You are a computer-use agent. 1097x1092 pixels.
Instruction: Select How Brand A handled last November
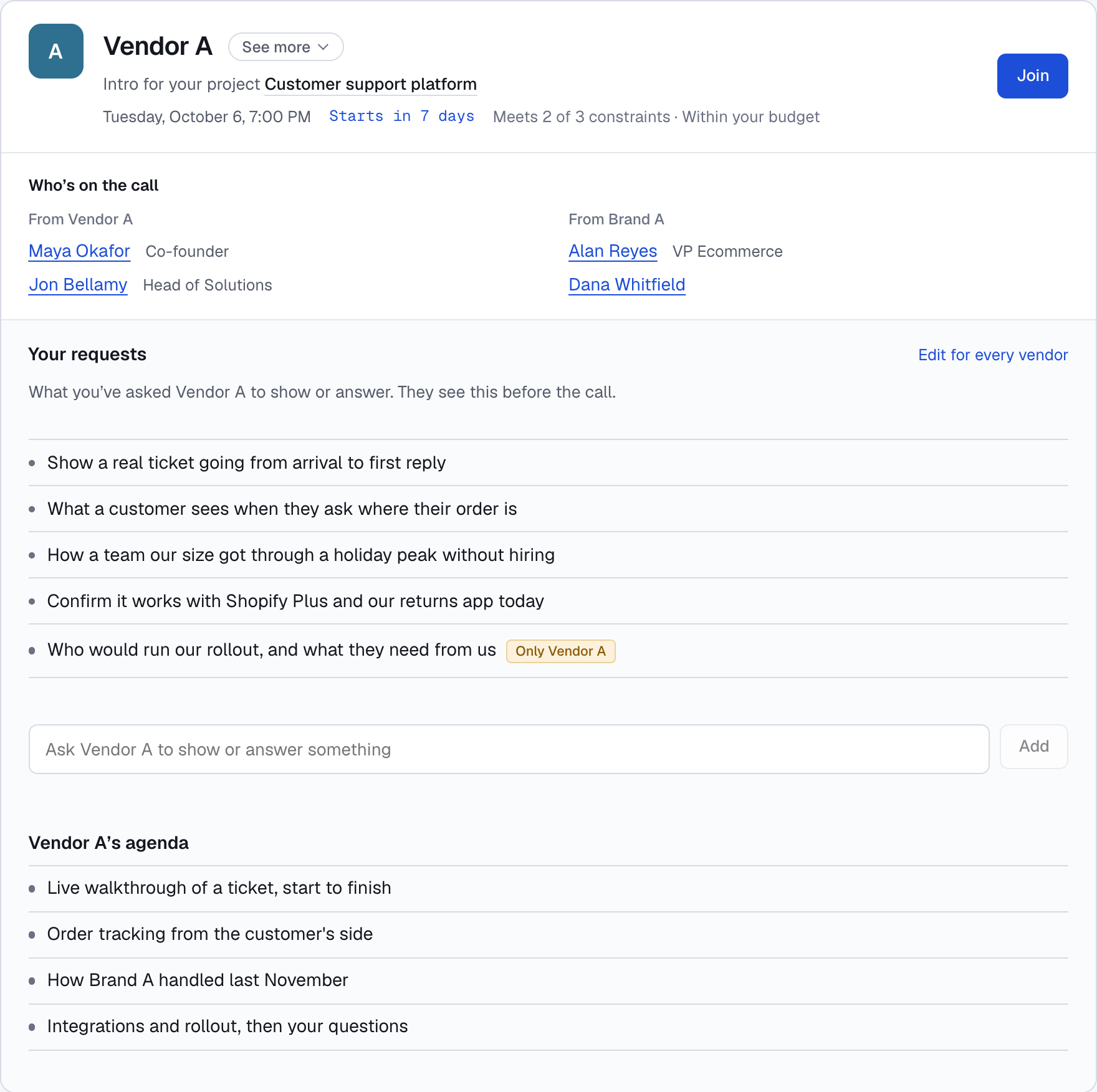pos(548,981)
